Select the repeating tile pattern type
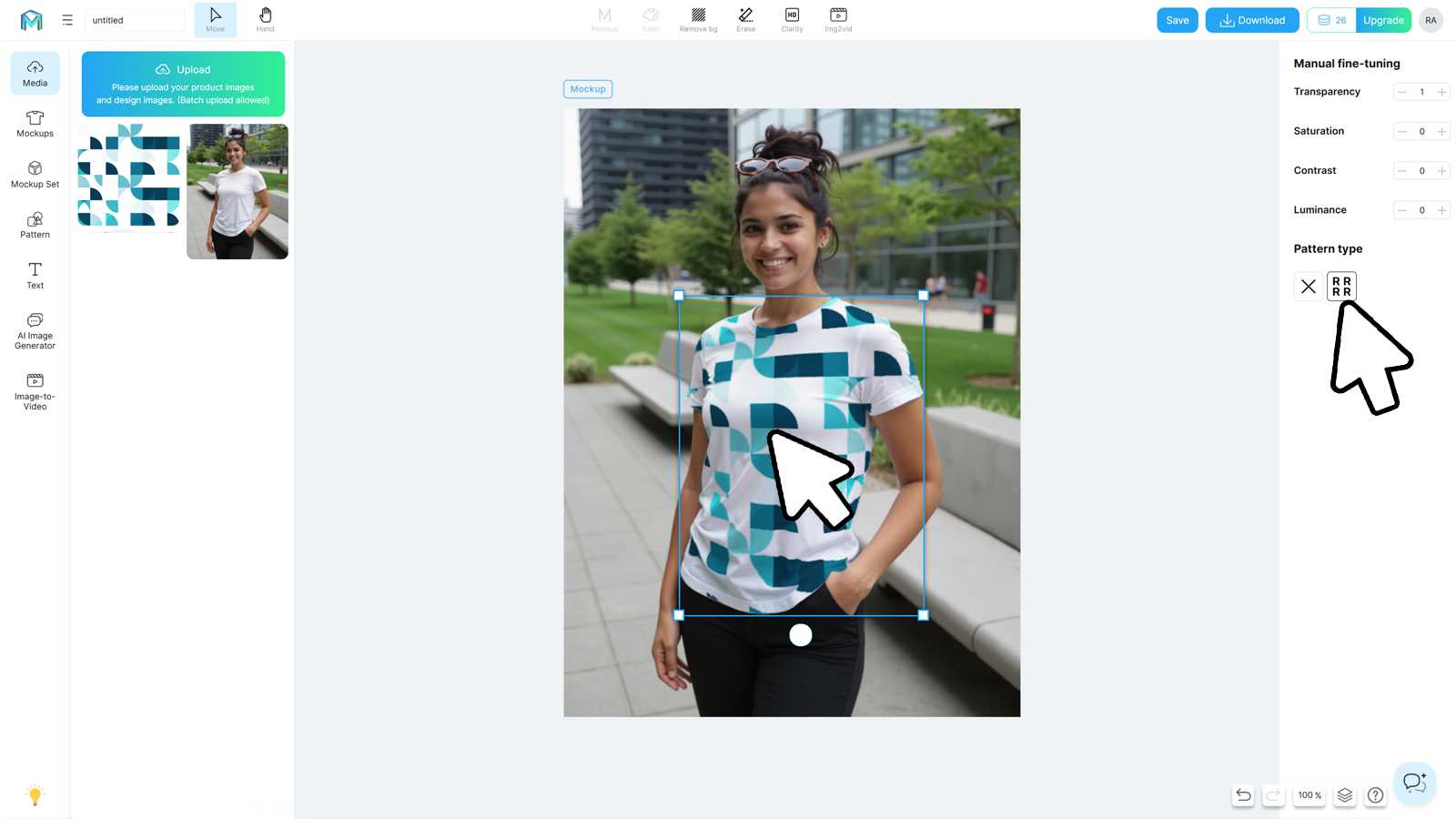The width and height of the screenshot is (1456, 819). pos(1341,287)
